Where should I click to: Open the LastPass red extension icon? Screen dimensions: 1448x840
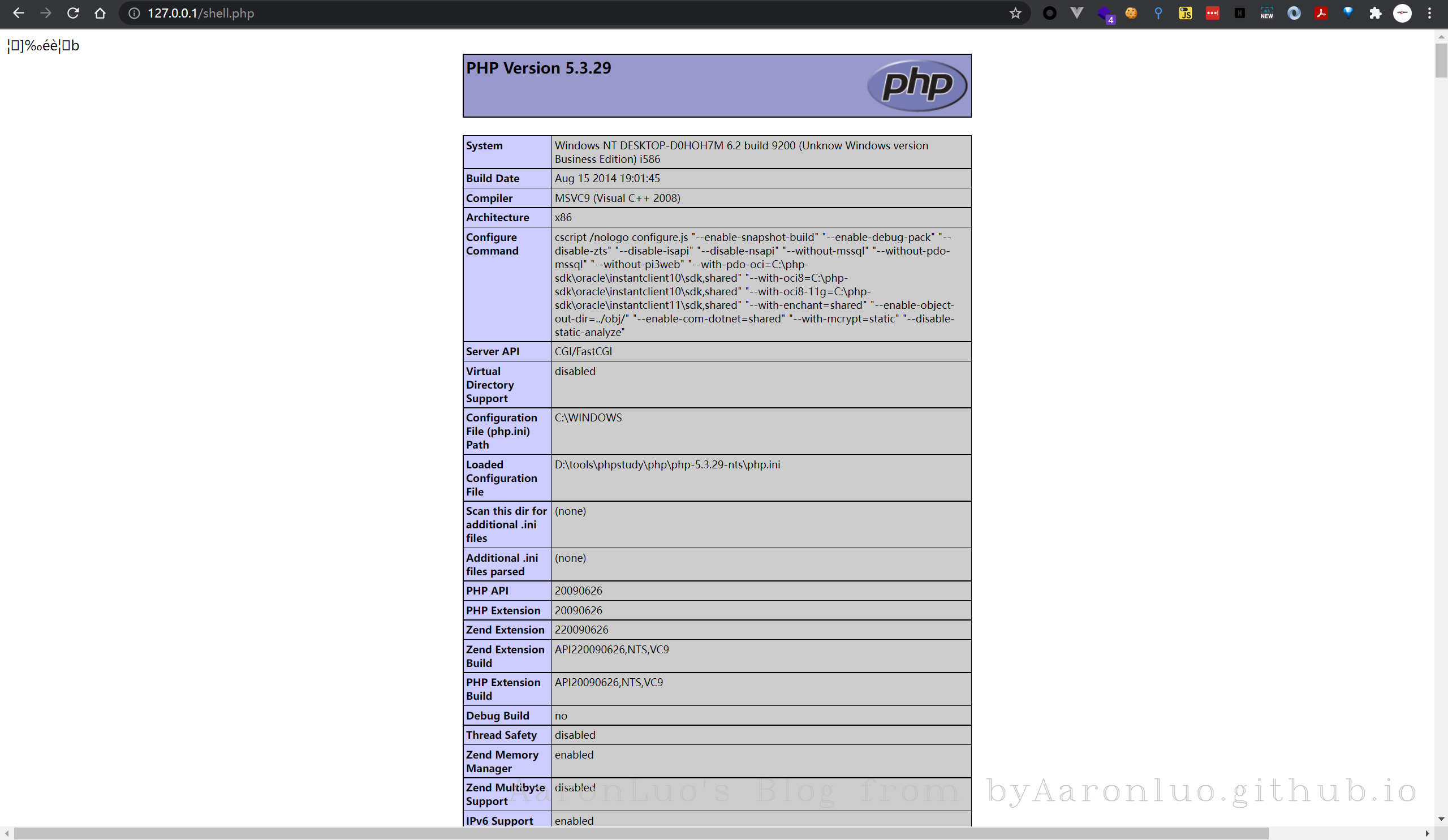[1212, 13]
